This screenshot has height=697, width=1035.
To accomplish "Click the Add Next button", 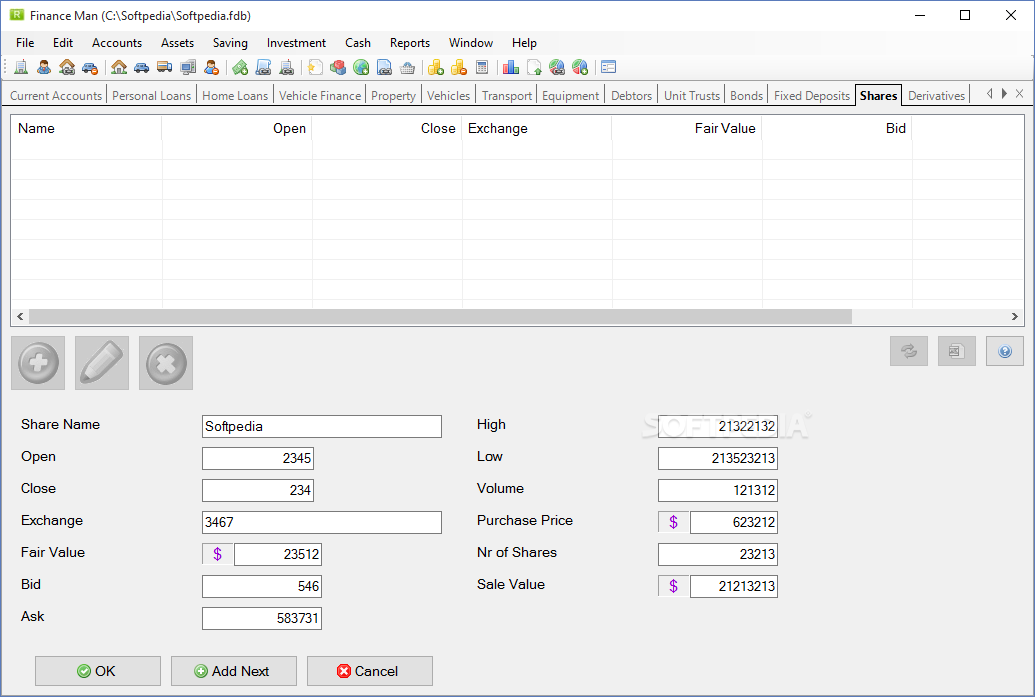I will (x=234, y=671).
